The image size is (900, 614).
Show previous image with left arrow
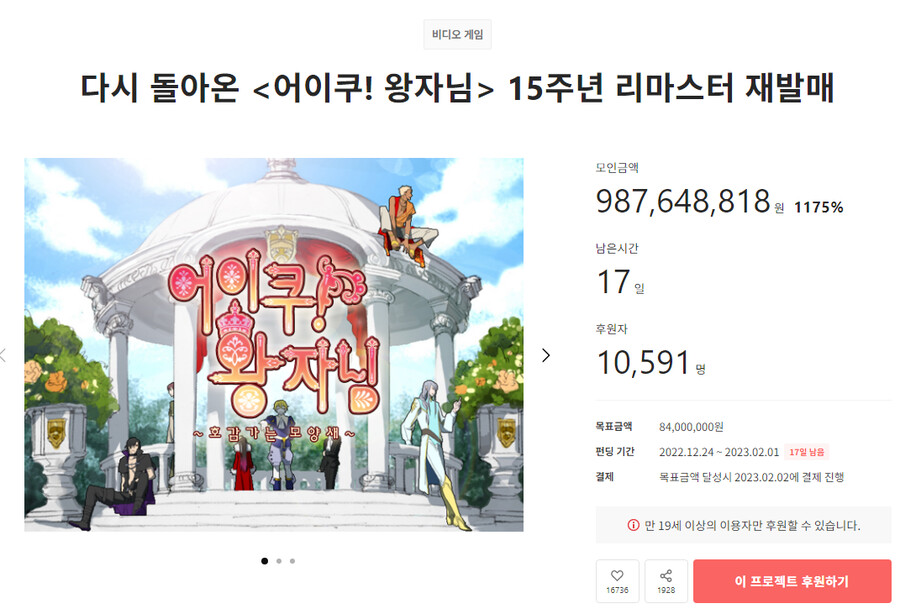(3, 355)
